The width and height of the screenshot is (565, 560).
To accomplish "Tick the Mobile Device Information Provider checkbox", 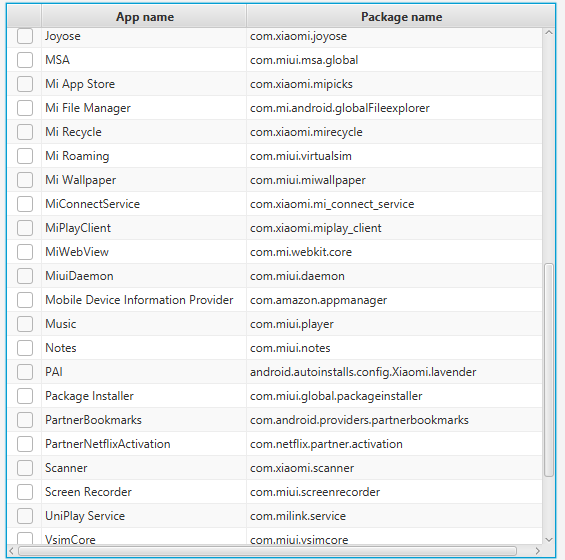I will coord(25,300).
